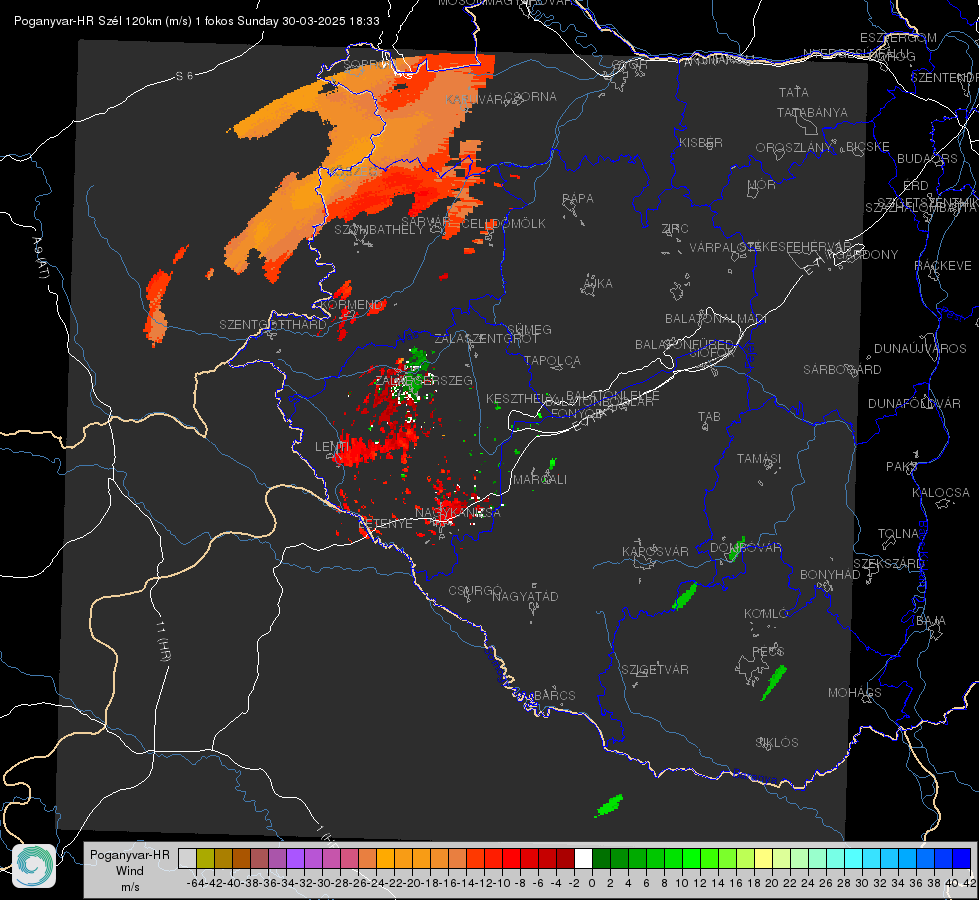Click the DUNAFÖLDVAR town label

[x=914, y=403]
